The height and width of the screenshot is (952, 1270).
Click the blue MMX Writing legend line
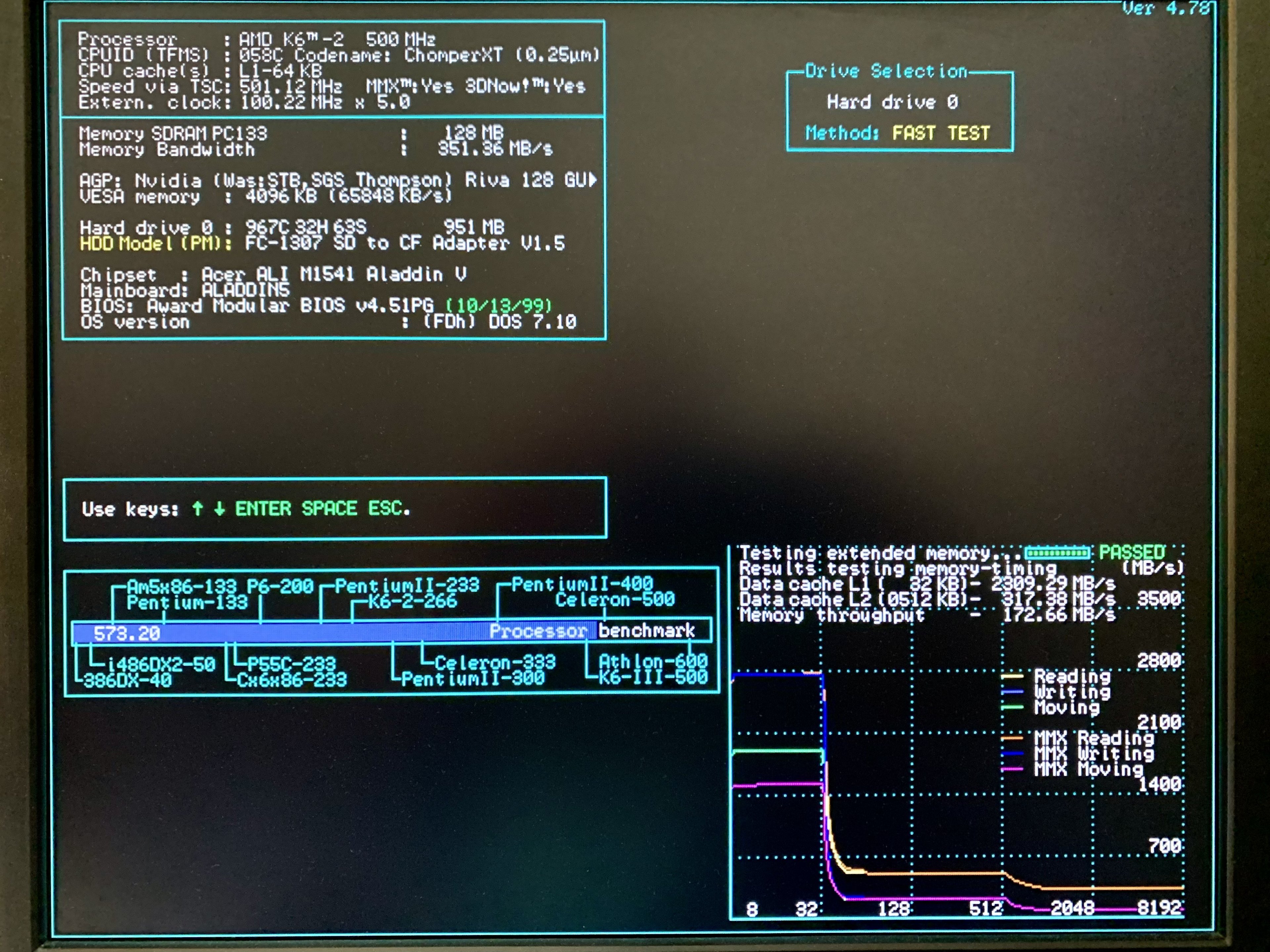1012,753
